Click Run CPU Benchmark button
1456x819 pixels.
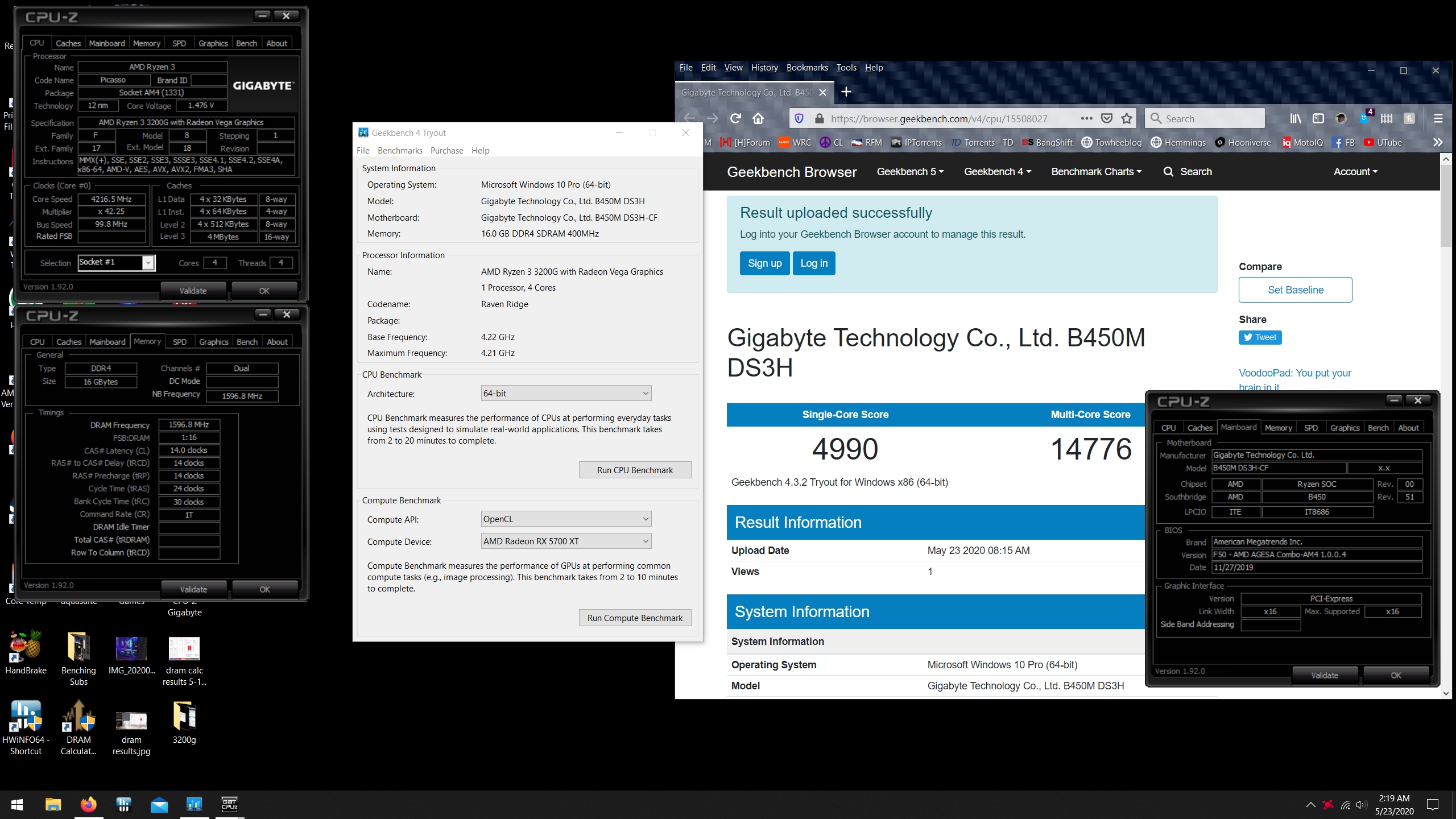(x=635, y=470)
